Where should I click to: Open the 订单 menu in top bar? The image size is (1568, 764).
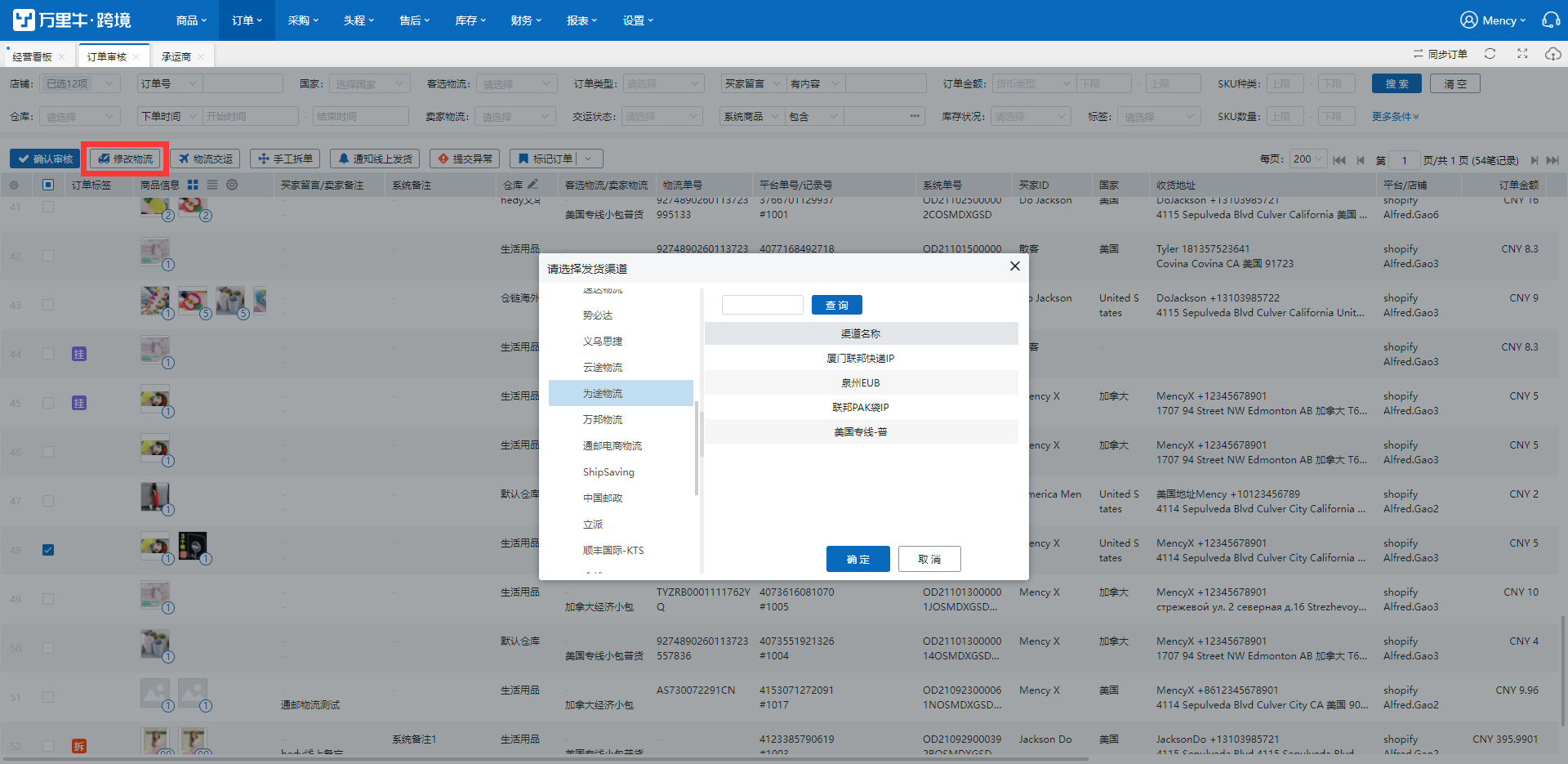[247, 20]
